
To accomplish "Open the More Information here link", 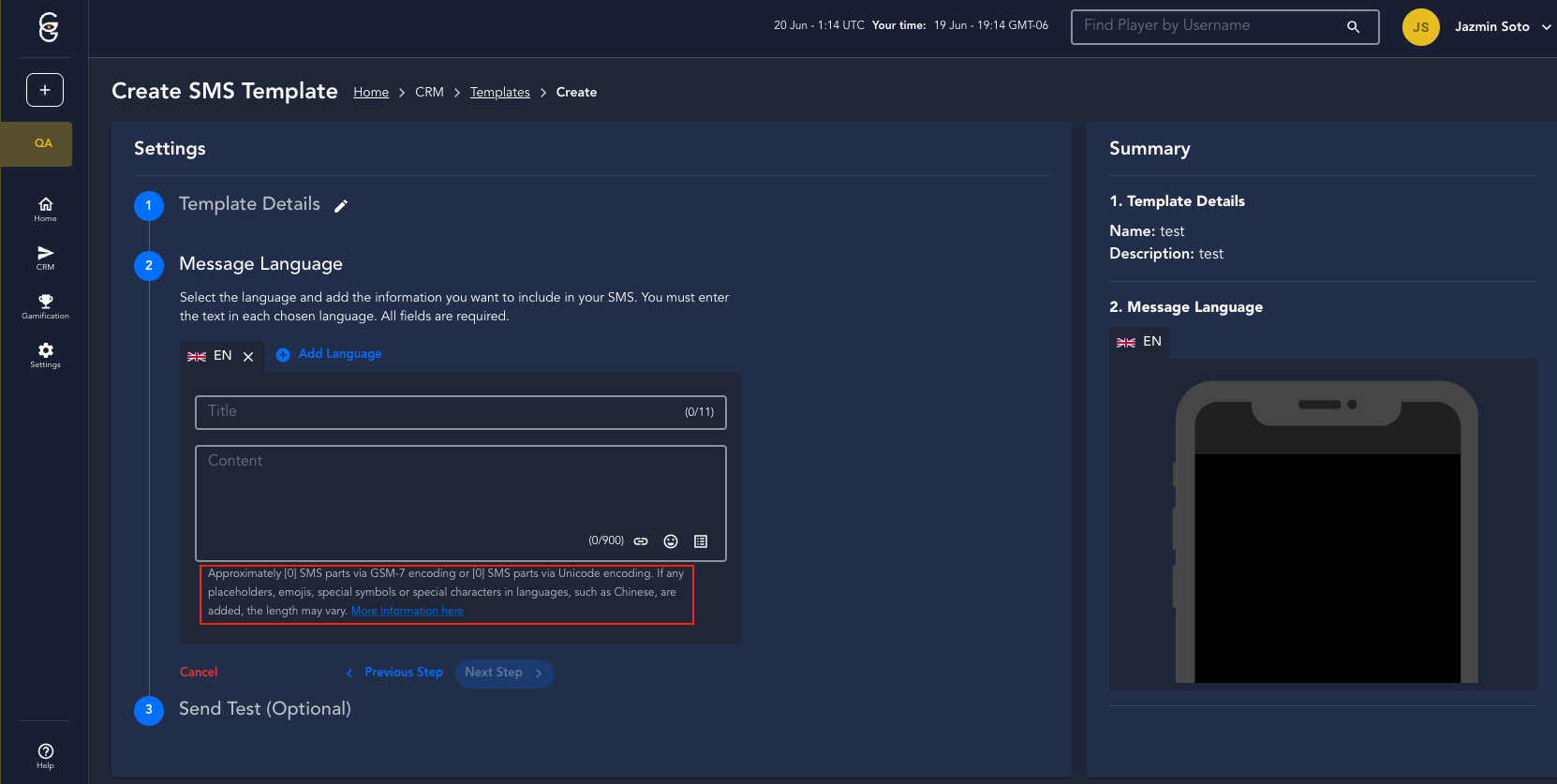I will (407, 611).
